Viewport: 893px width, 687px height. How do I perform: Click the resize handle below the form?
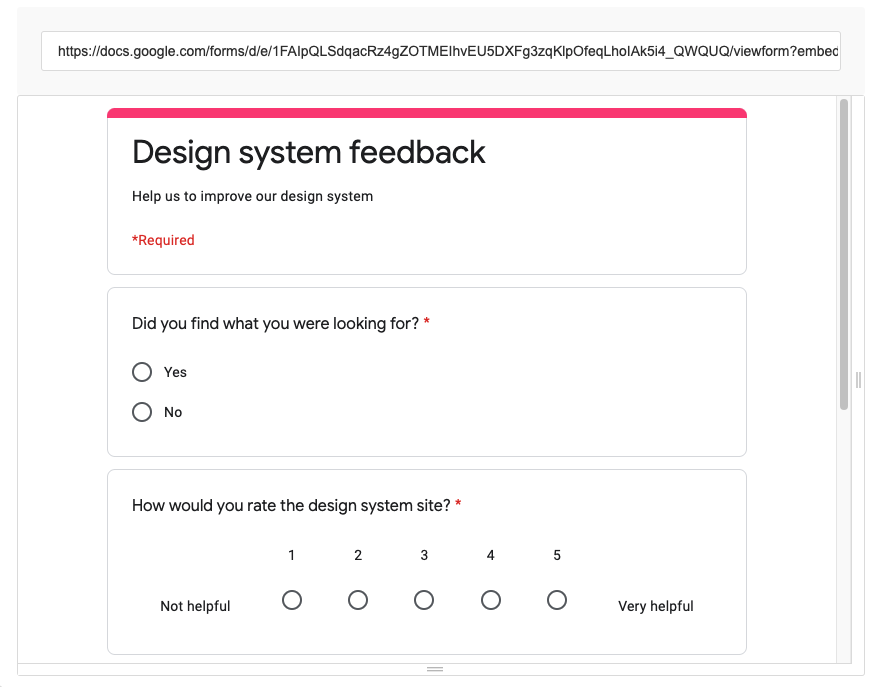point(436,668)
